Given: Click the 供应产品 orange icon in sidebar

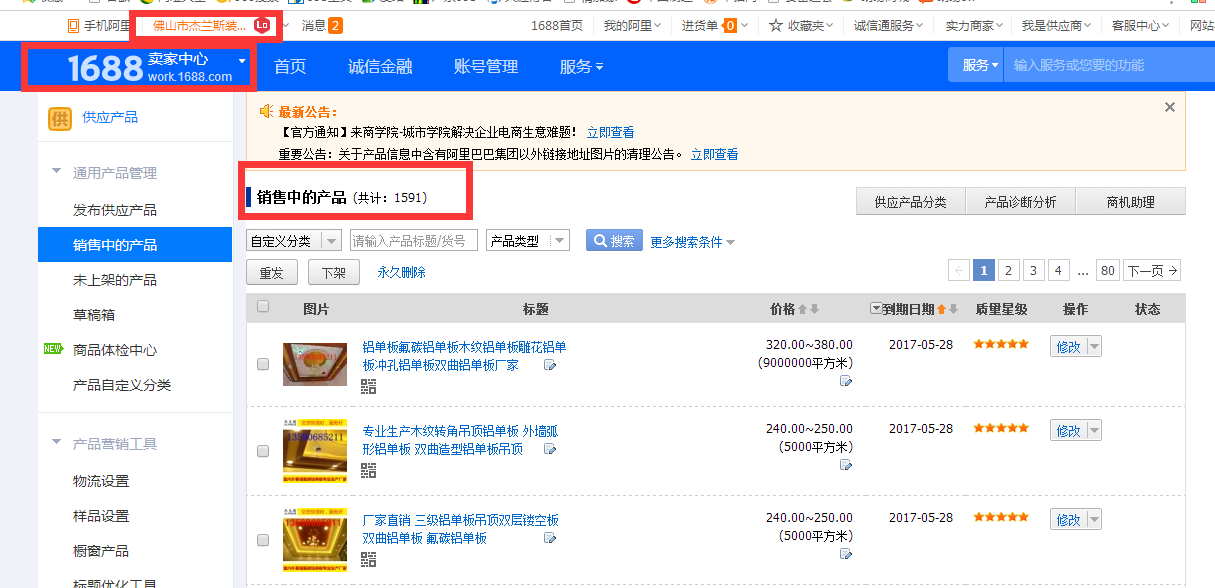Looking at the screenshot, I should tap(60, 118).
